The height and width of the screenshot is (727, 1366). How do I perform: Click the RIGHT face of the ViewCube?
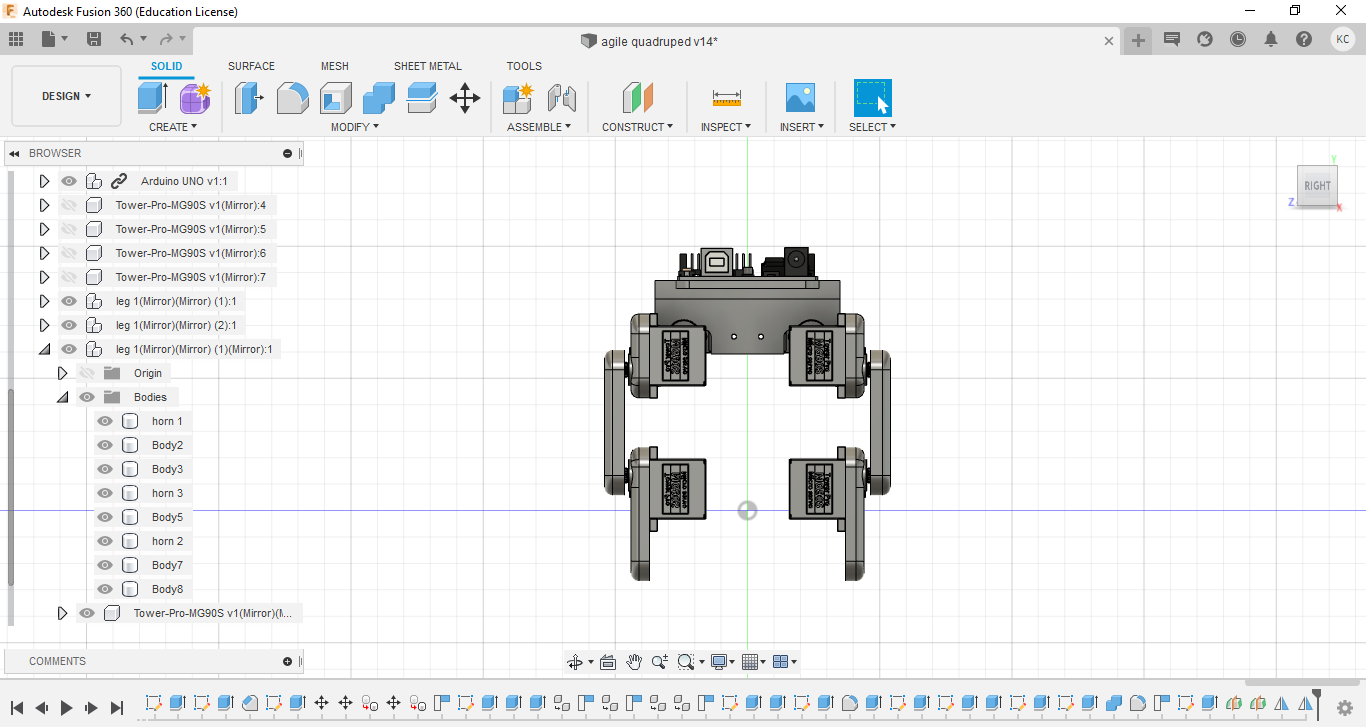[1317, 186]
